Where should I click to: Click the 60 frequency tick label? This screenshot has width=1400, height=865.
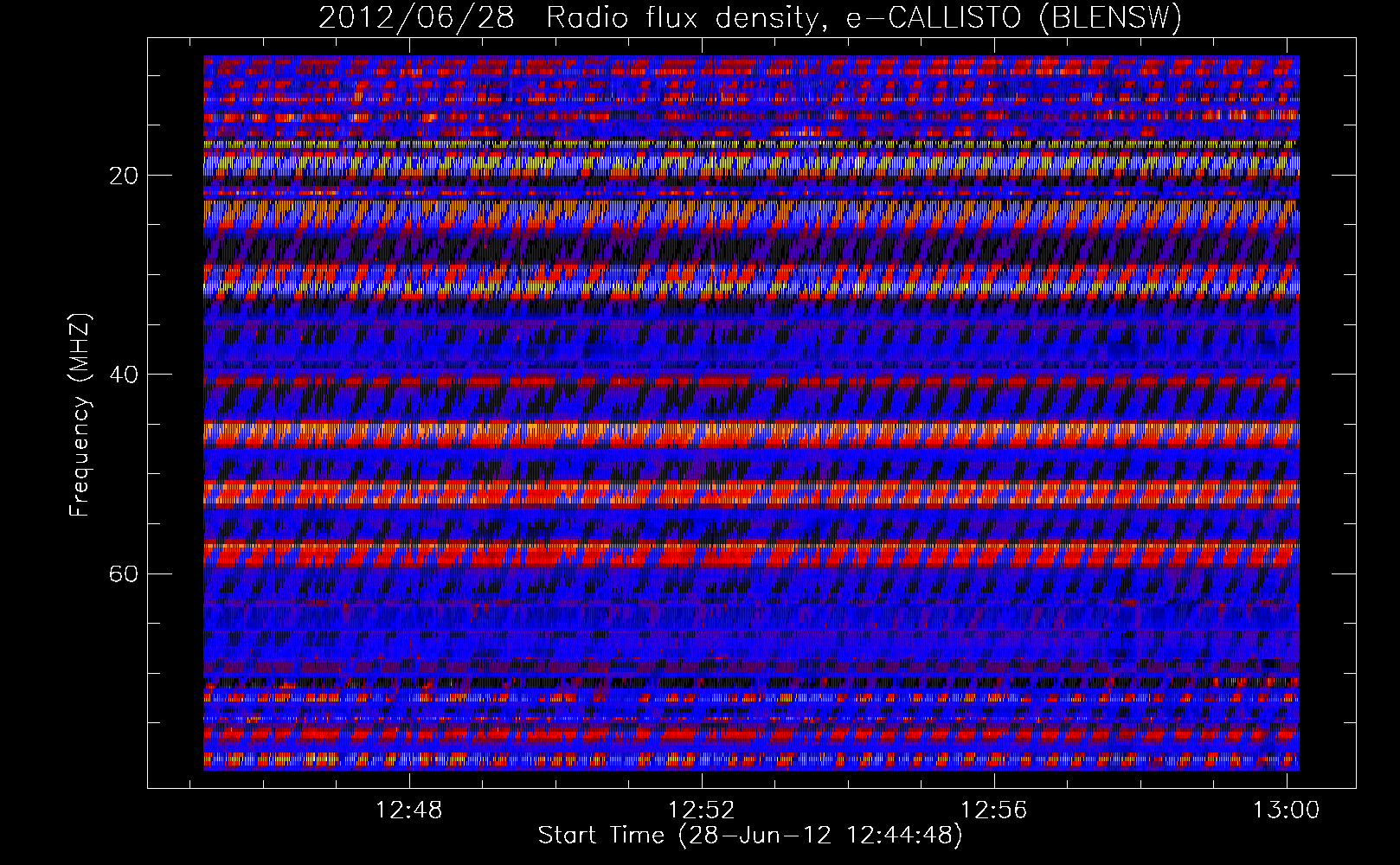click(x=122, y=573)
